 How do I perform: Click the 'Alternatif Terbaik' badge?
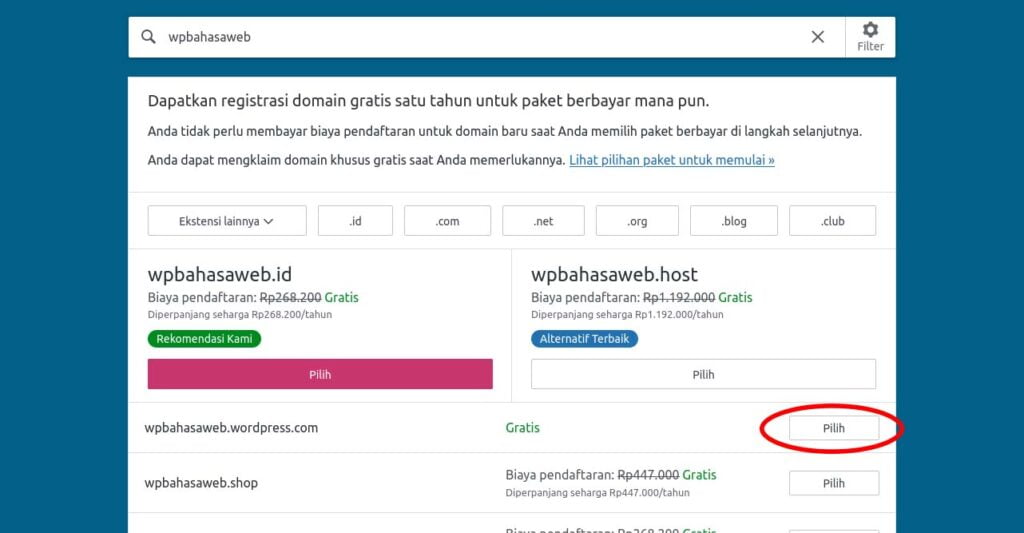[x=584, y=338]
